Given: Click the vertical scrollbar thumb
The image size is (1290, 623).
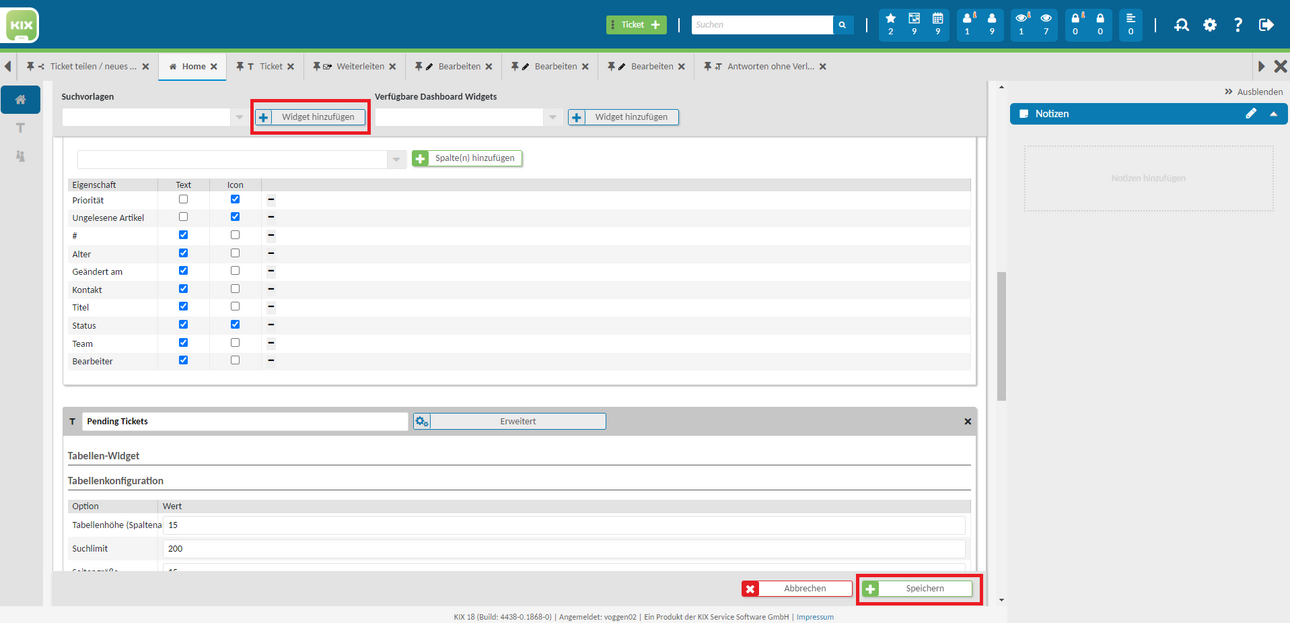Looking at the screenshot, I should pos(1001,335).
